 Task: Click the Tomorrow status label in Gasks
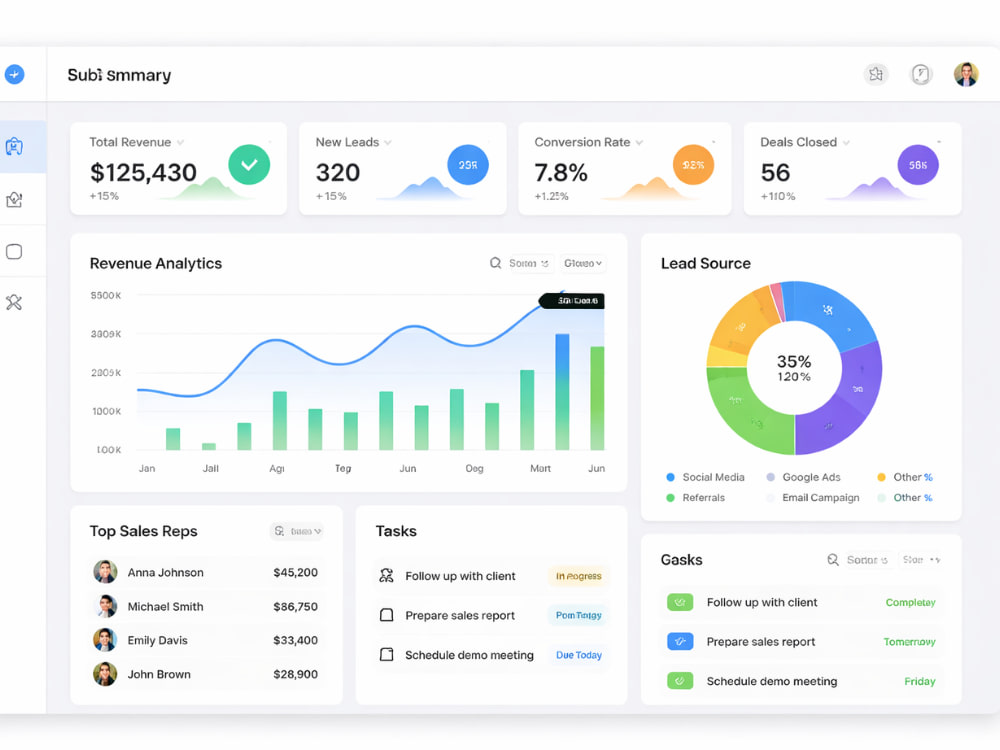(x=909, y=642)
